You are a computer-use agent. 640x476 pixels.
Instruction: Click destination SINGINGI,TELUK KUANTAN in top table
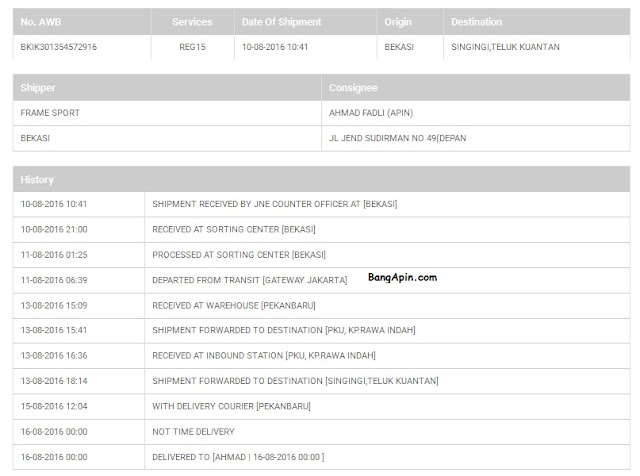click(x=505, y=47)
